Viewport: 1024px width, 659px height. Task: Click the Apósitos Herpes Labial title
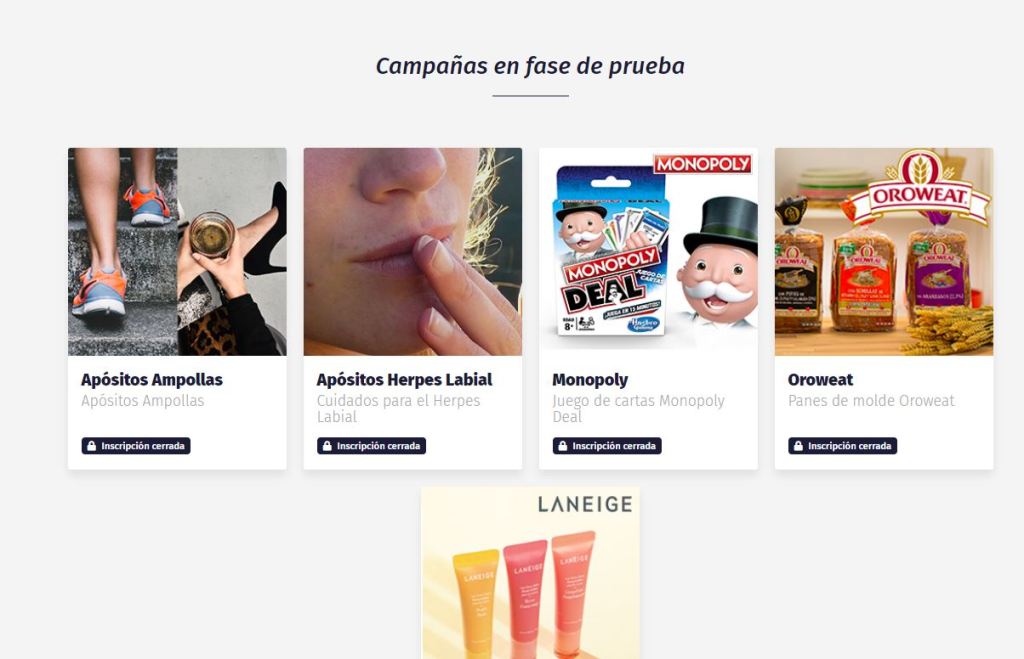[x=404, y=379]
